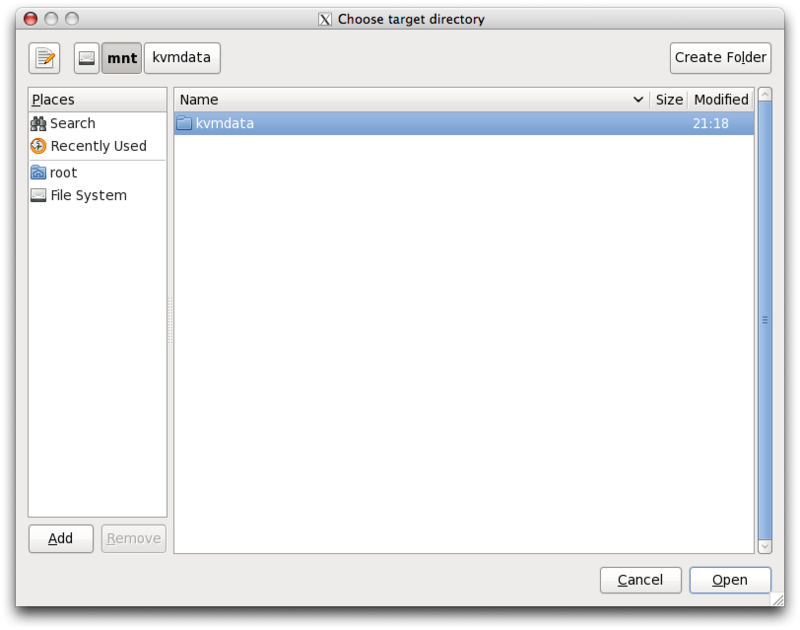Click the X11 icon in the title bar
The image size is (800, 630).
[324, 19]
